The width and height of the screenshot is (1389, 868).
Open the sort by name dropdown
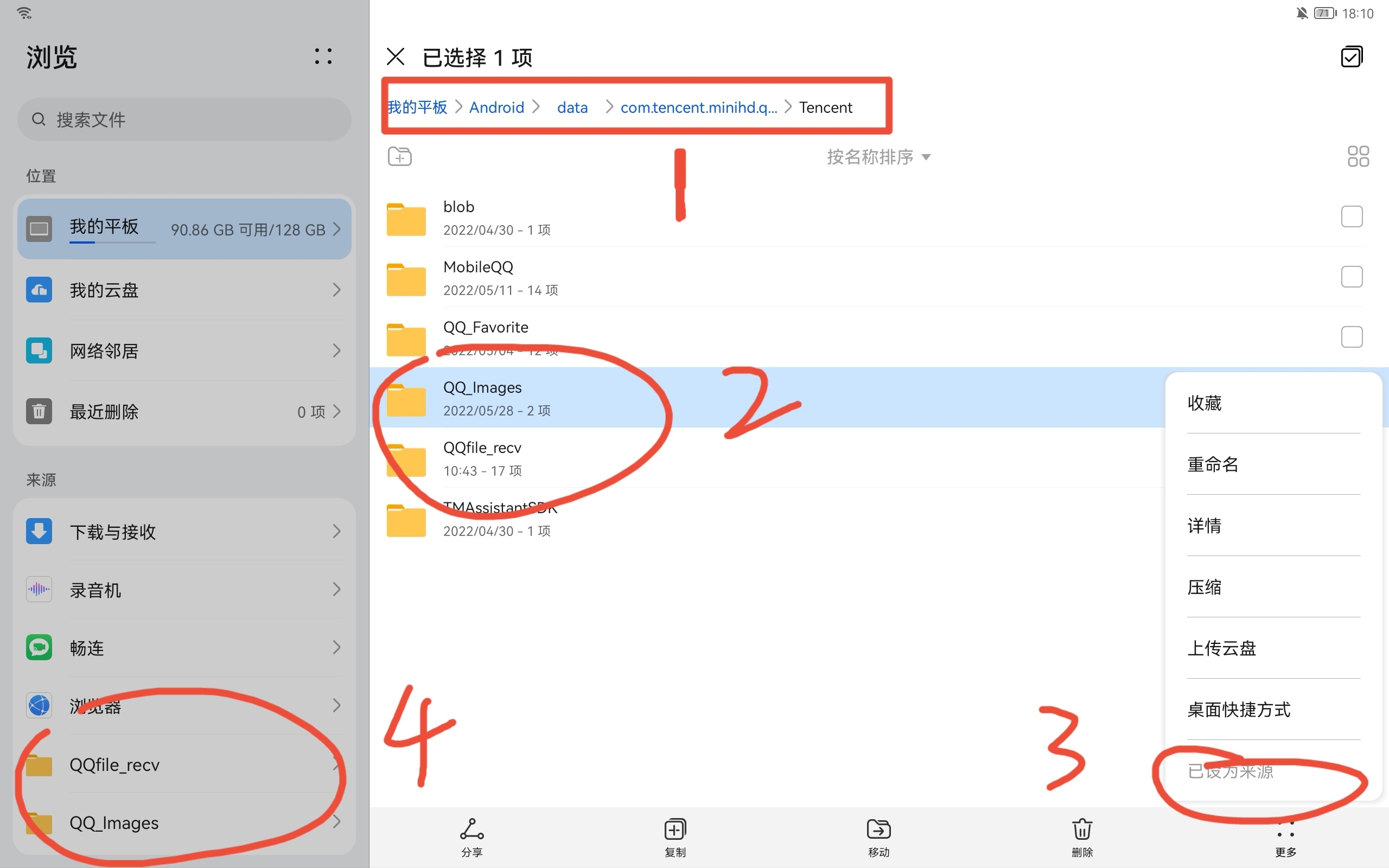878,157
